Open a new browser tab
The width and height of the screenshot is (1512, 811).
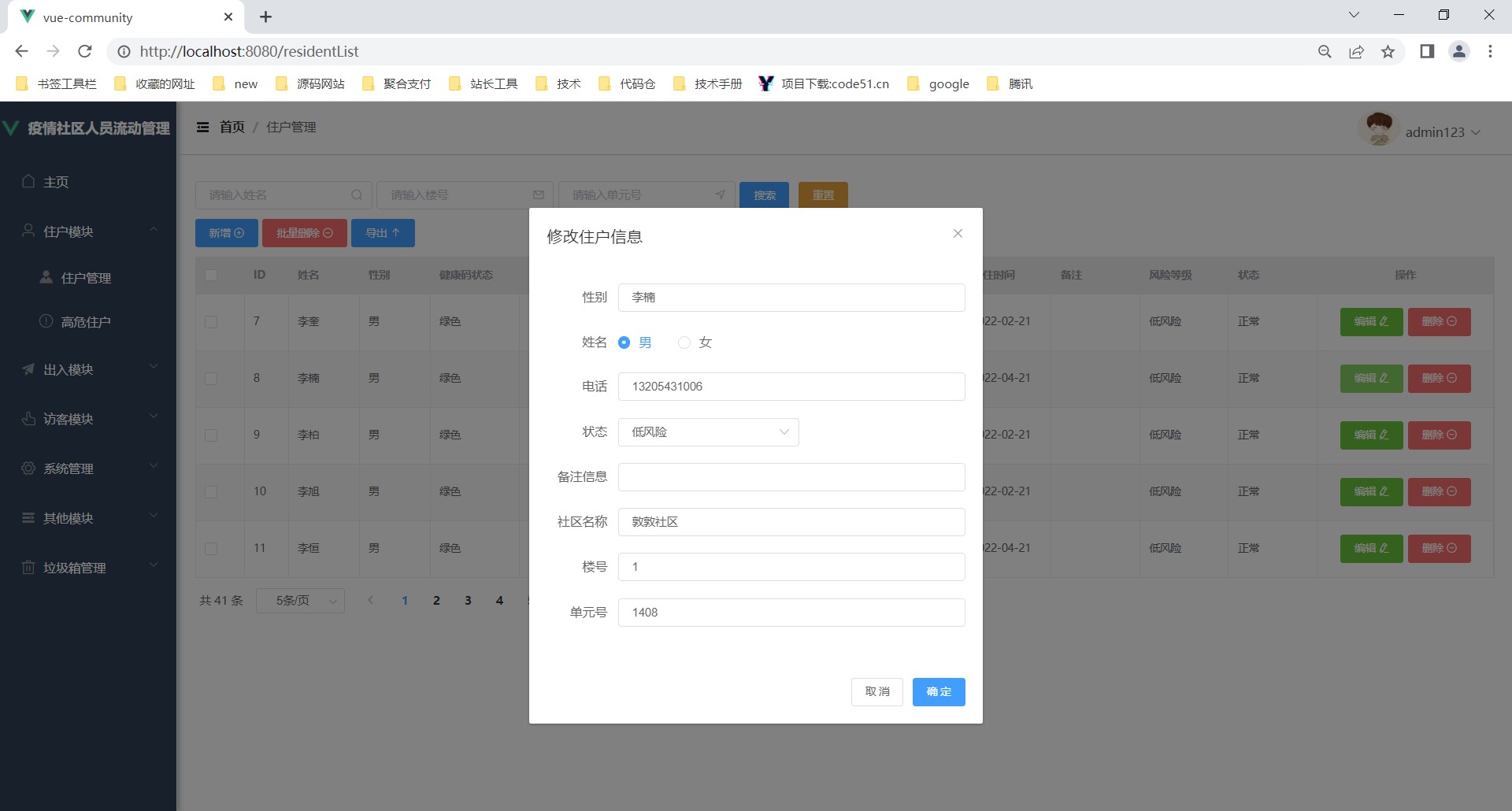coord(265,17)
